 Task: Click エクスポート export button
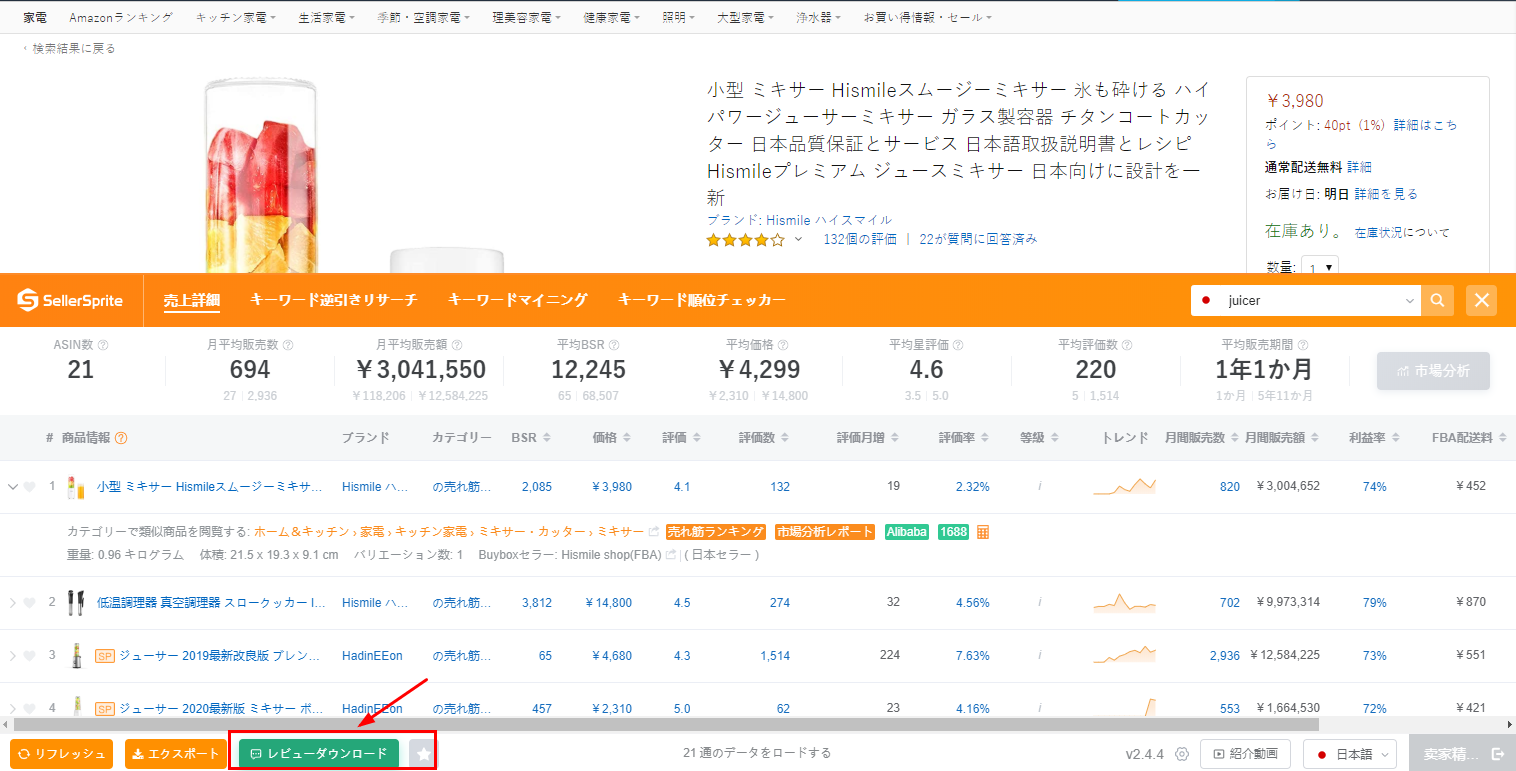[x=176, y=754]
